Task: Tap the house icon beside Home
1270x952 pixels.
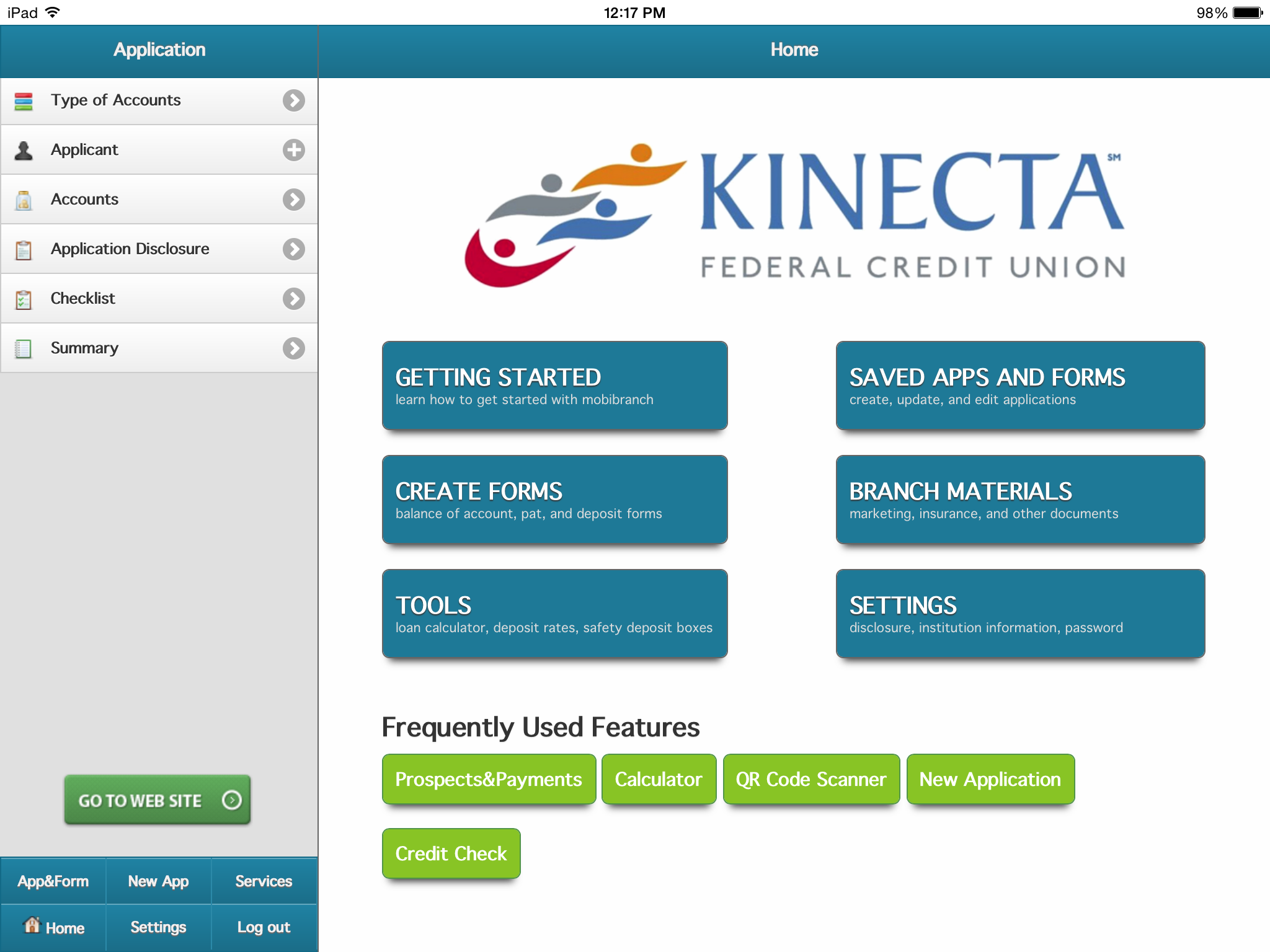Action: (32, 925)
